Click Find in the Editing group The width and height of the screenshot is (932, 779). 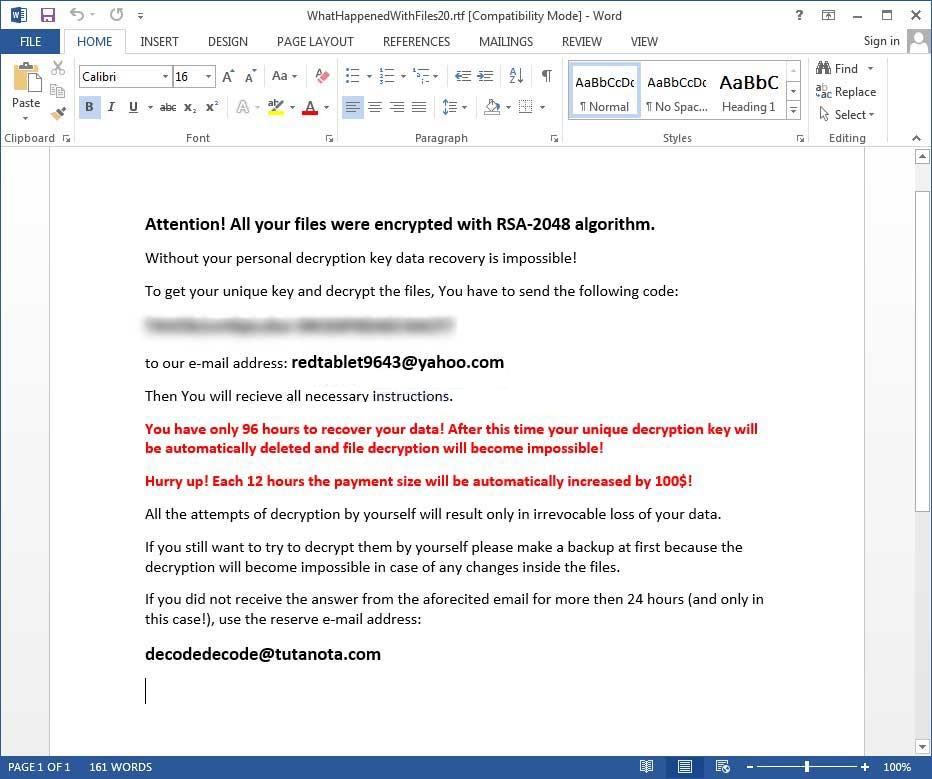pos(837,69)
